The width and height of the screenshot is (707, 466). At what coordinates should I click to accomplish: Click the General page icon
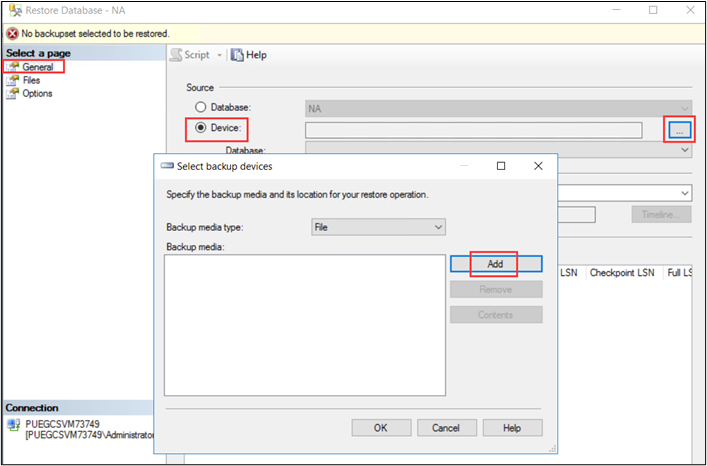[12, 67]
